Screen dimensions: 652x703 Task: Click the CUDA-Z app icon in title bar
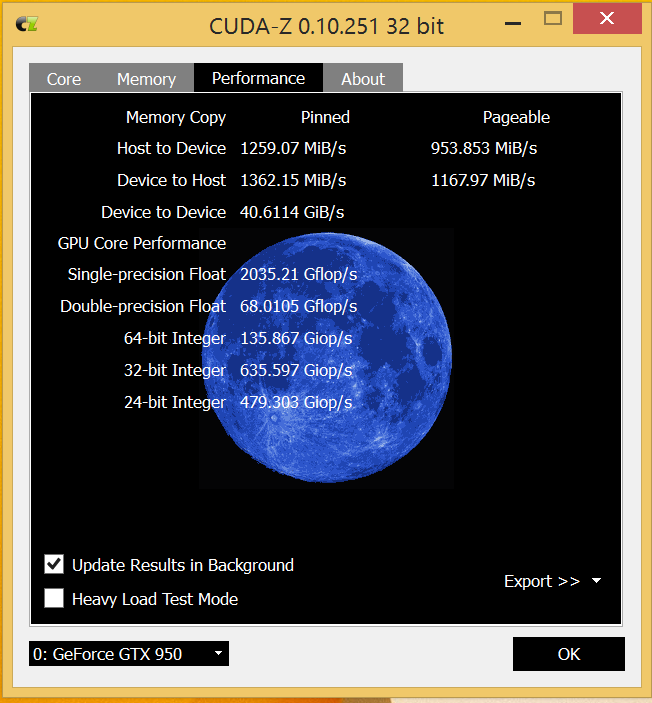pyautogui.click(x=27, y=24)
